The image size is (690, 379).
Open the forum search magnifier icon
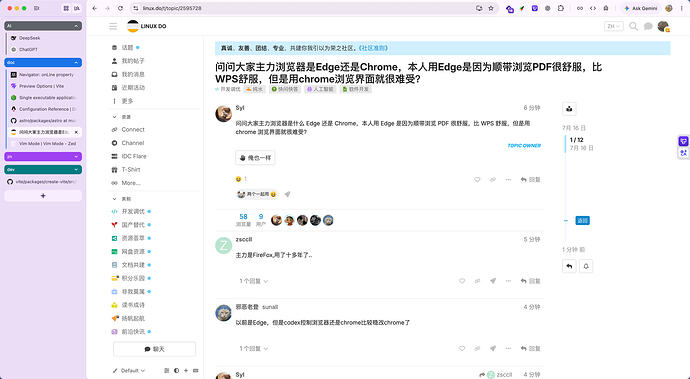point(633,26)
